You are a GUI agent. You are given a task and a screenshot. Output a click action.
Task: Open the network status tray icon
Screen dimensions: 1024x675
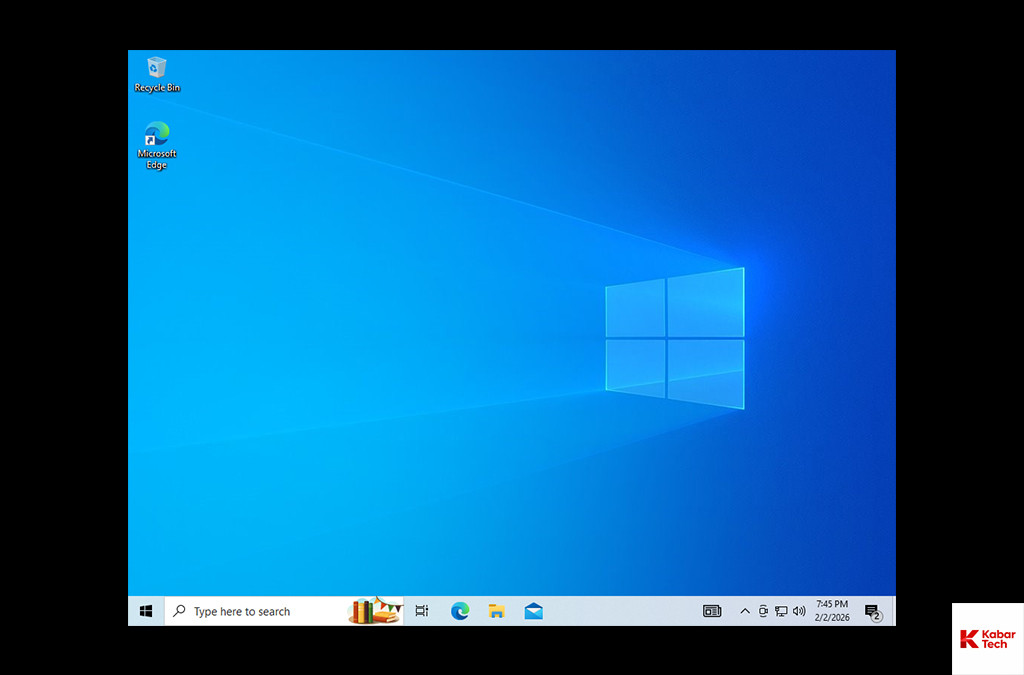click(x=781, y=611)
